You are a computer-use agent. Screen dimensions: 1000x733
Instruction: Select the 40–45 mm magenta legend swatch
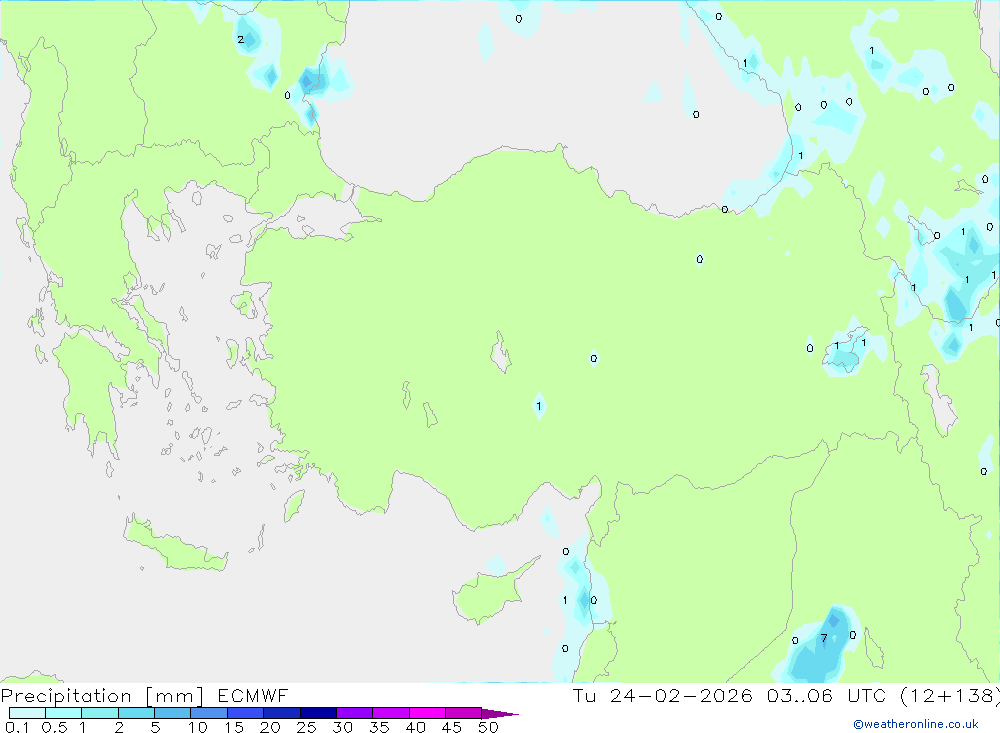click(x=427, y=713)
